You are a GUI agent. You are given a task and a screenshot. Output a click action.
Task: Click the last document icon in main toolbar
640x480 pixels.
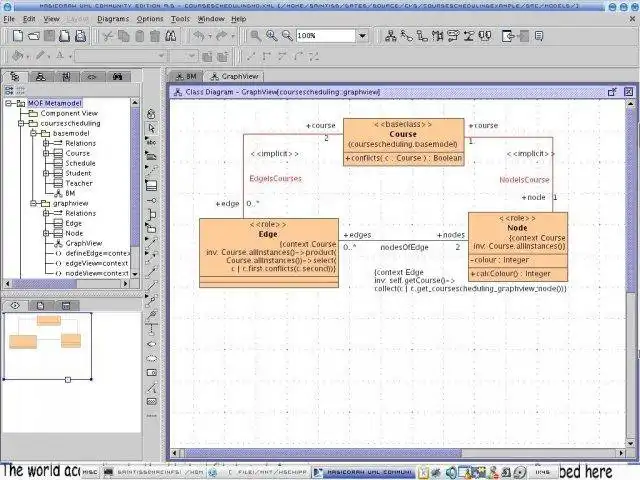539,36
